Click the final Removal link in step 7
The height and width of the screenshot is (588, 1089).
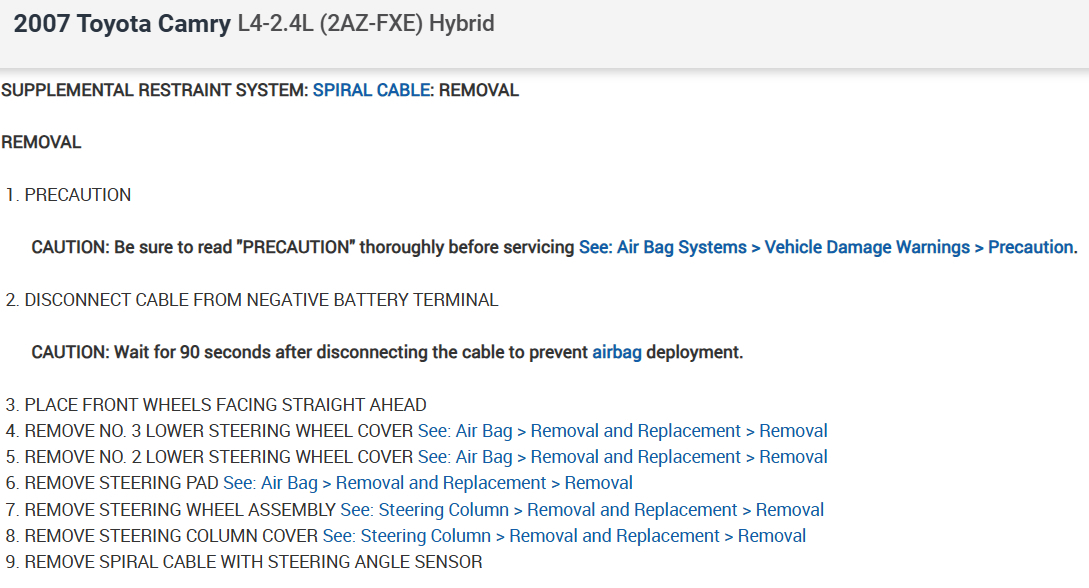tap(789, 510)
